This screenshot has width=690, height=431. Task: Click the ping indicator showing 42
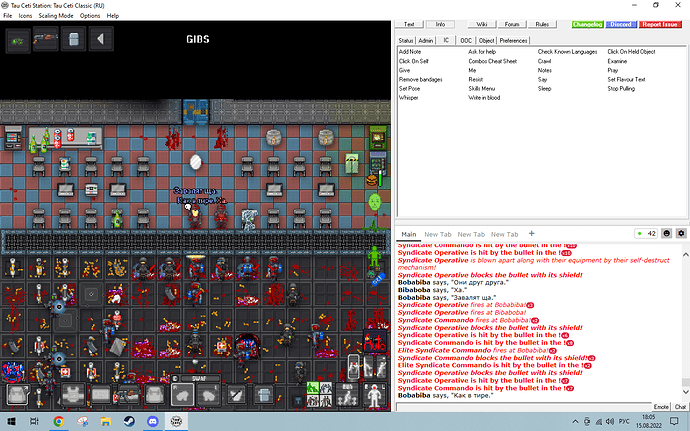(x=646, y=233)
